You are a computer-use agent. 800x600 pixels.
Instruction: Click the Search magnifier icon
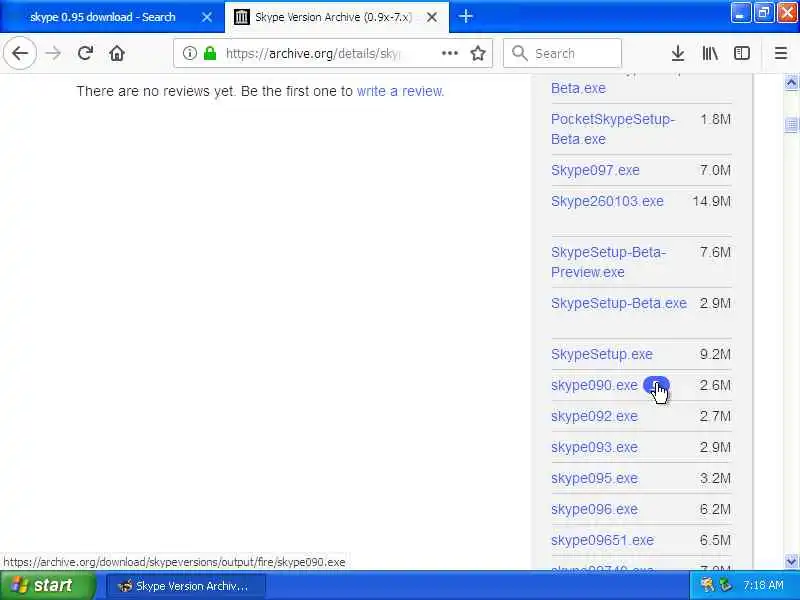click(x=519, y=53)
